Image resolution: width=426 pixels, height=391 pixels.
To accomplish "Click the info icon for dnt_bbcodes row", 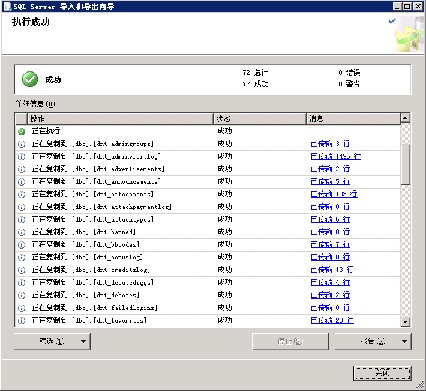I will 22,245.
